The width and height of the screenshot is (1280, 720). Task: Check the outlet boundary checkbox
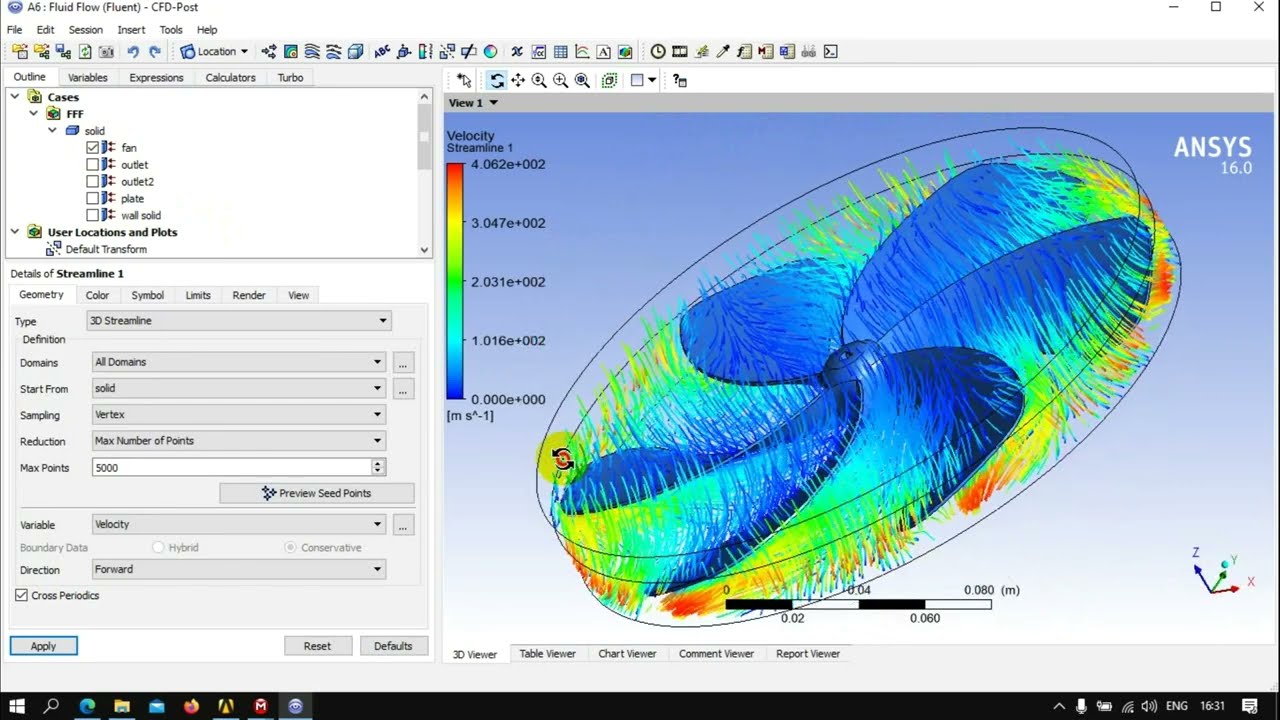pyautogui.click(x=93, y=165)
